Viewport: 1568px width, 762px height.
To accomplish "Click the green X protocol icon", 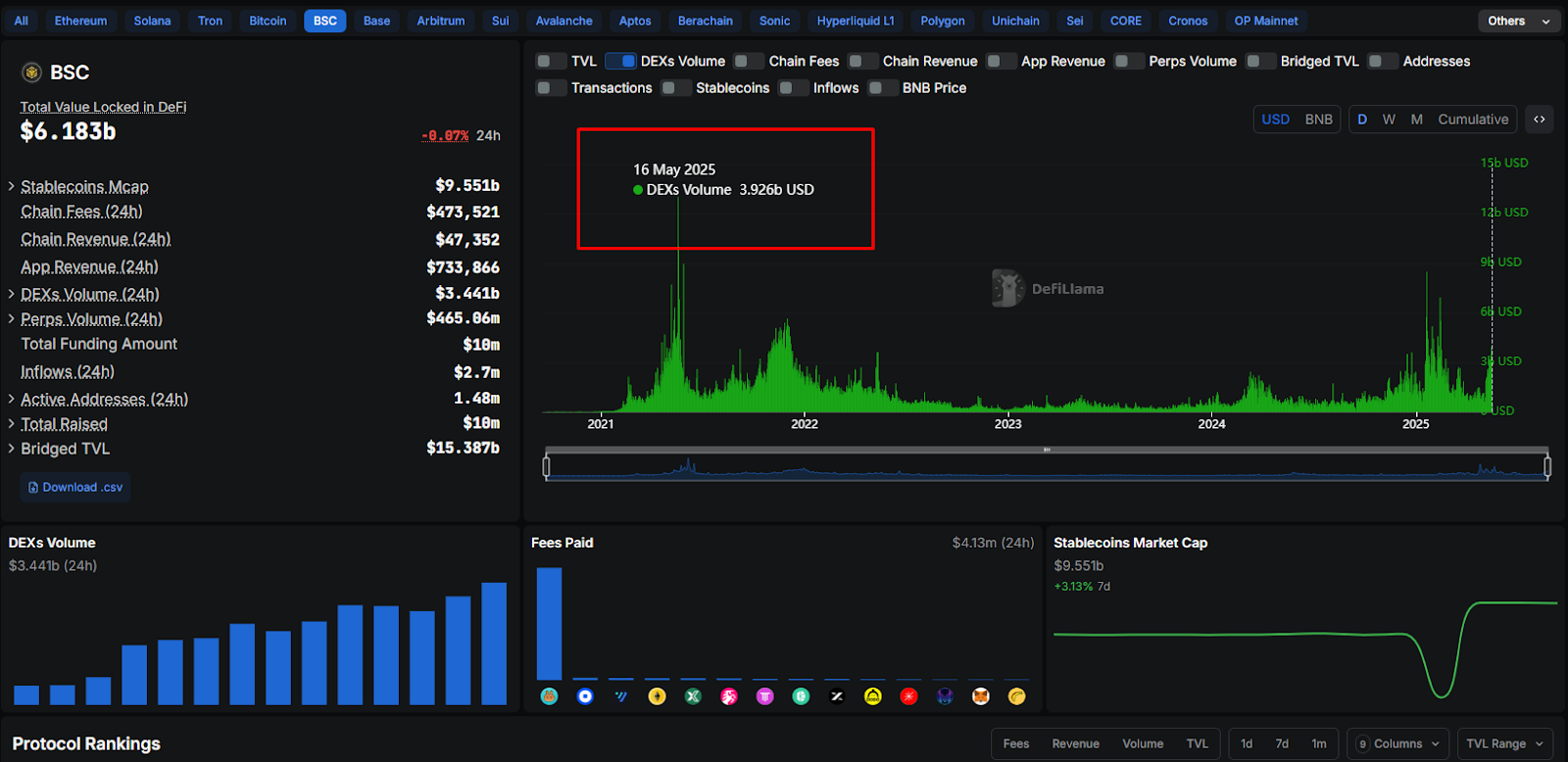I will click(693, 696).
